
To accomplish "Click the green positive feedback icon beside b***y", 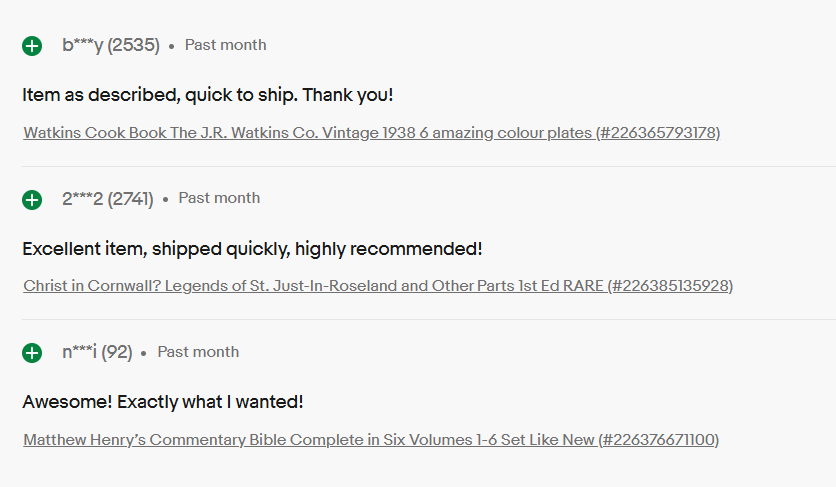I will (32, 46).
